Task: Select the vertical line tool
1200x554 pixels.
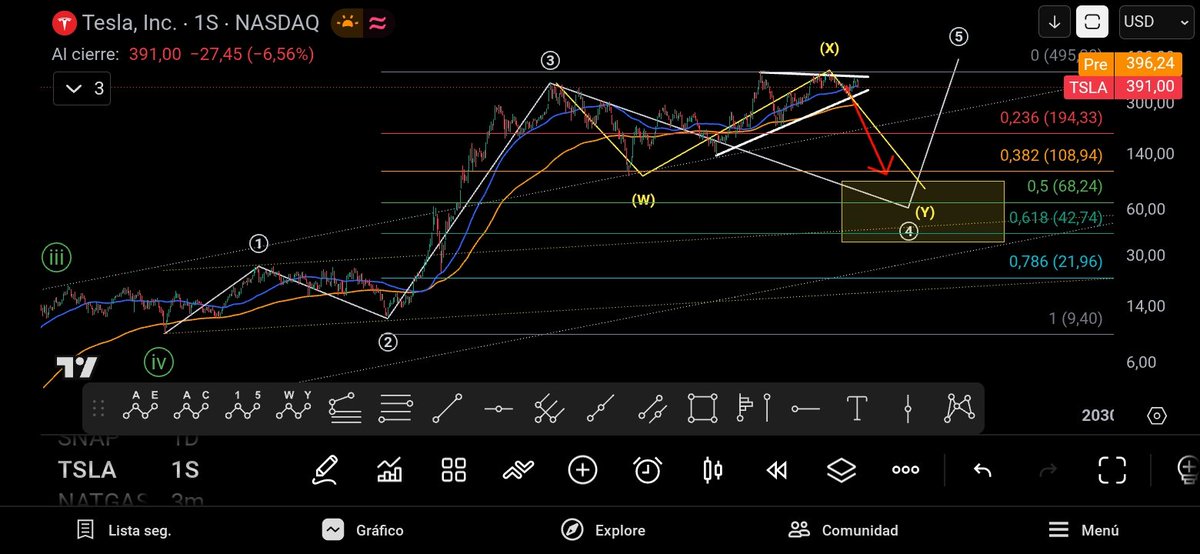Action: pyautogui.click(x=907, y=408)
